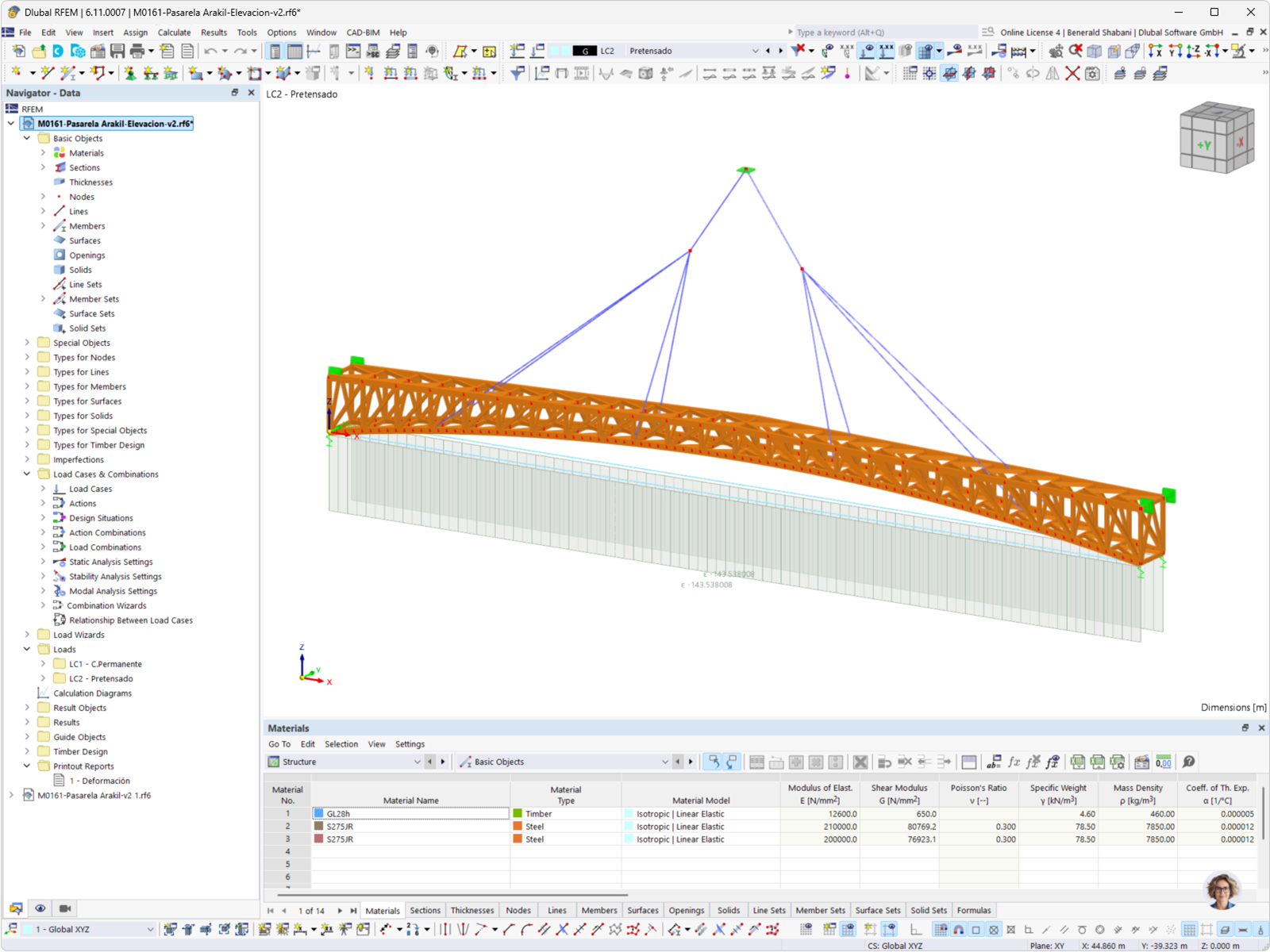
Task: Click the new line tool icon
Action: click(47, 73)
